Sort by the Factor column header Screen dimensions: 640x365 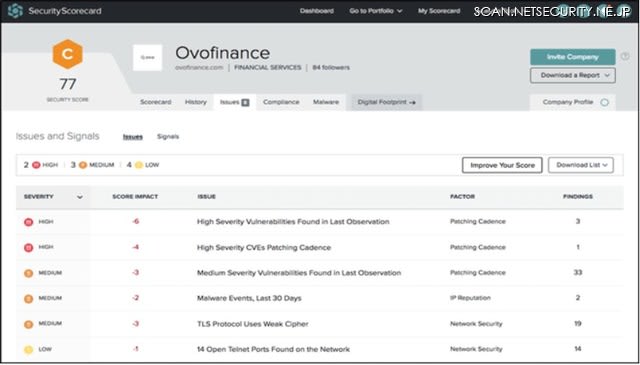[462, 197]
